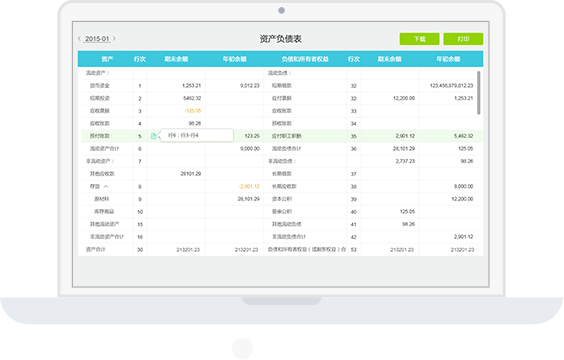Screen dimensions: 564x360
Task: Select the 非流动资产合计 row label
Action: [107, 237]
